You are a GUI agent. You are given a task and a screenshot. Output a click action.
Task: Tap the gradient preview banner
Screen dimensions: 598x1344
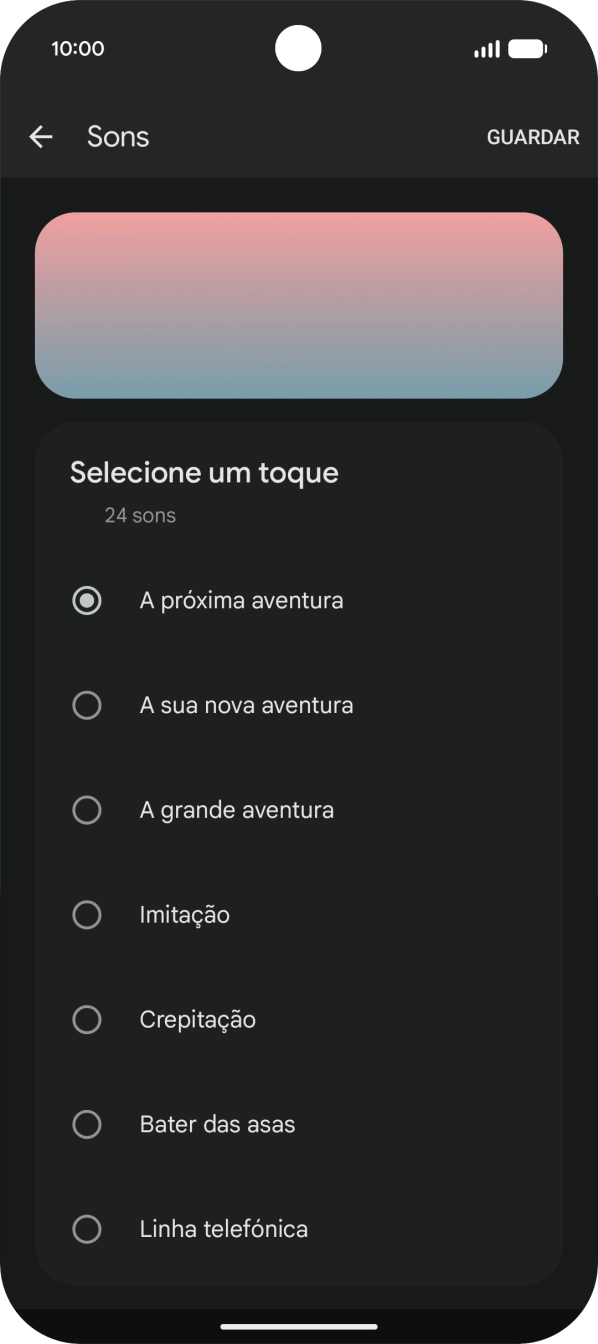pos(299,305)
